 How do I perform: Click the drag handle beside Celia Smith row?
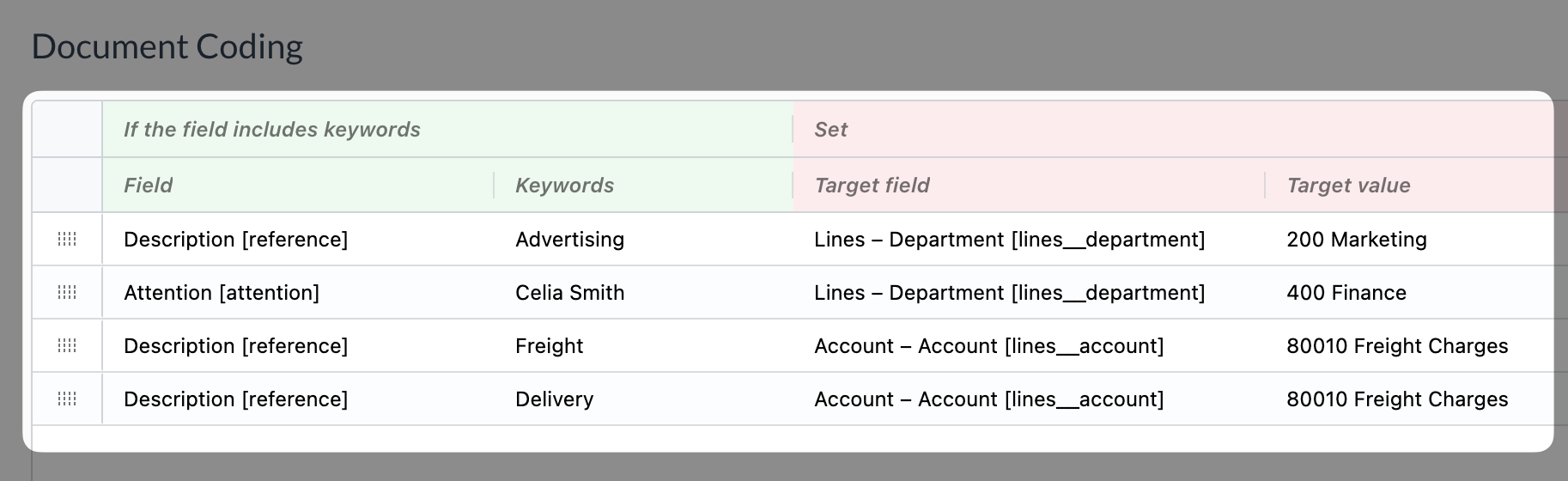coord(67,292)
